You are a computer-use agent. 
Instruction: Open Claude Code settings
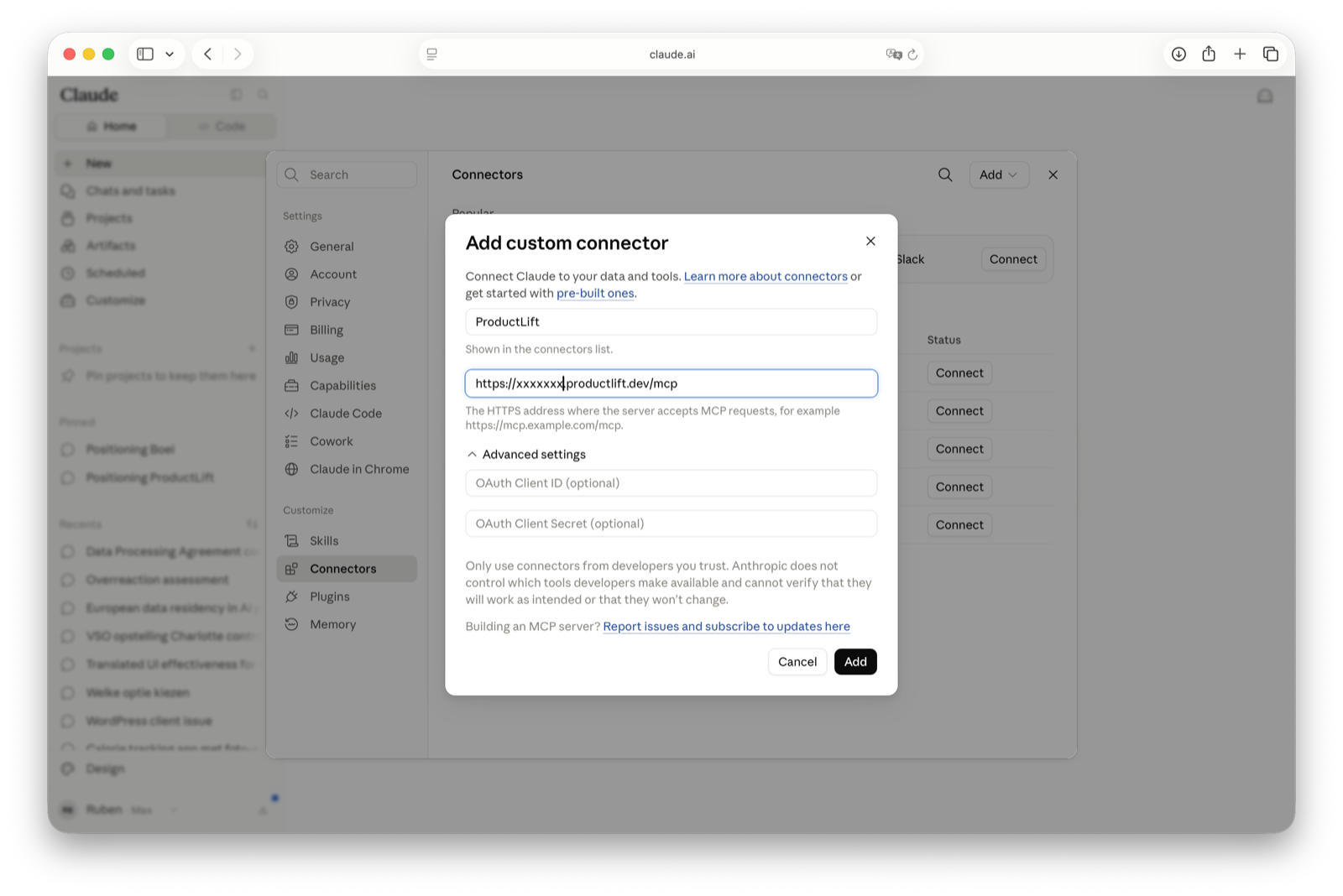(x=347, y=414)
